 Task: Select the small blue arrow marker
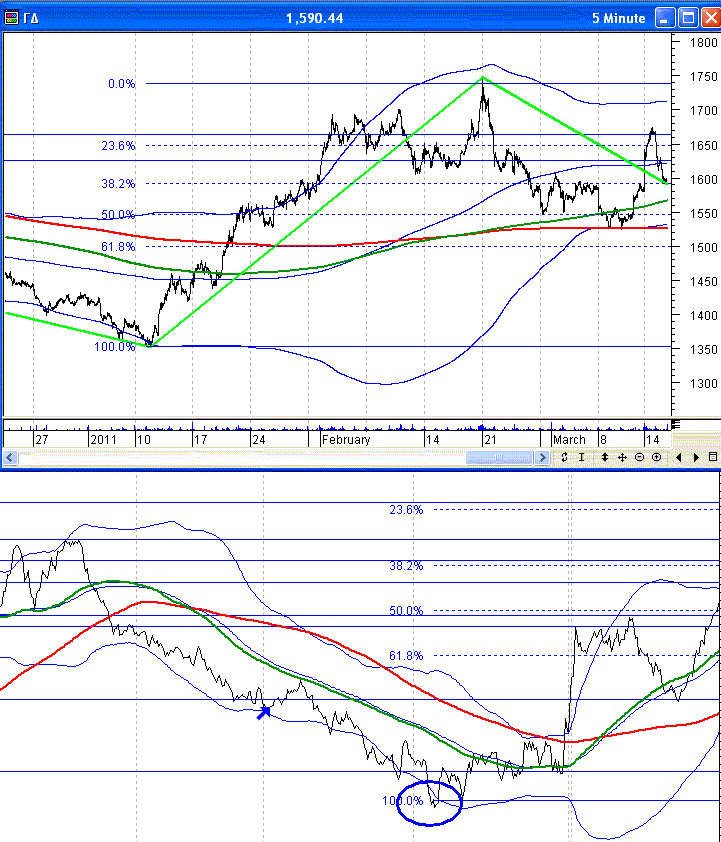[x=264, y=712]
